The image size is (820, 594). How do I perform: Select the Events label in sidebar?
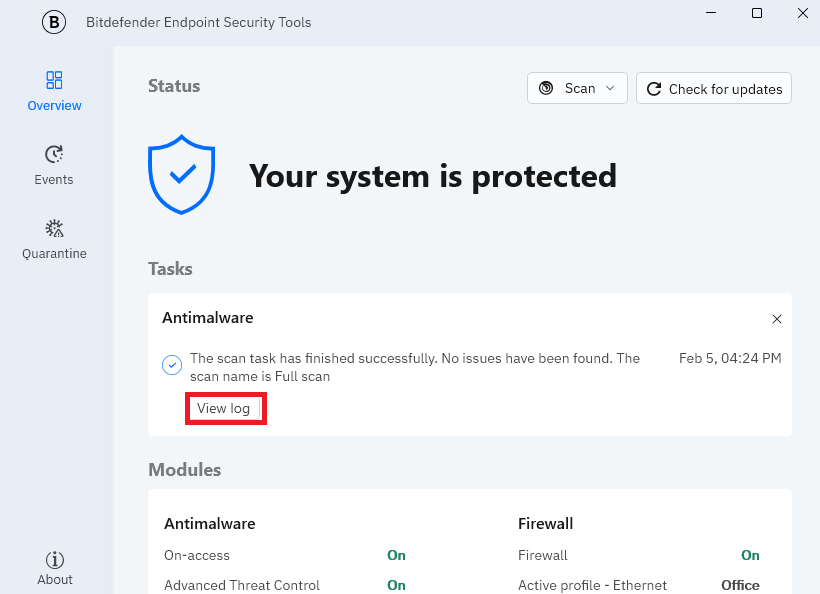coord(54,180)
